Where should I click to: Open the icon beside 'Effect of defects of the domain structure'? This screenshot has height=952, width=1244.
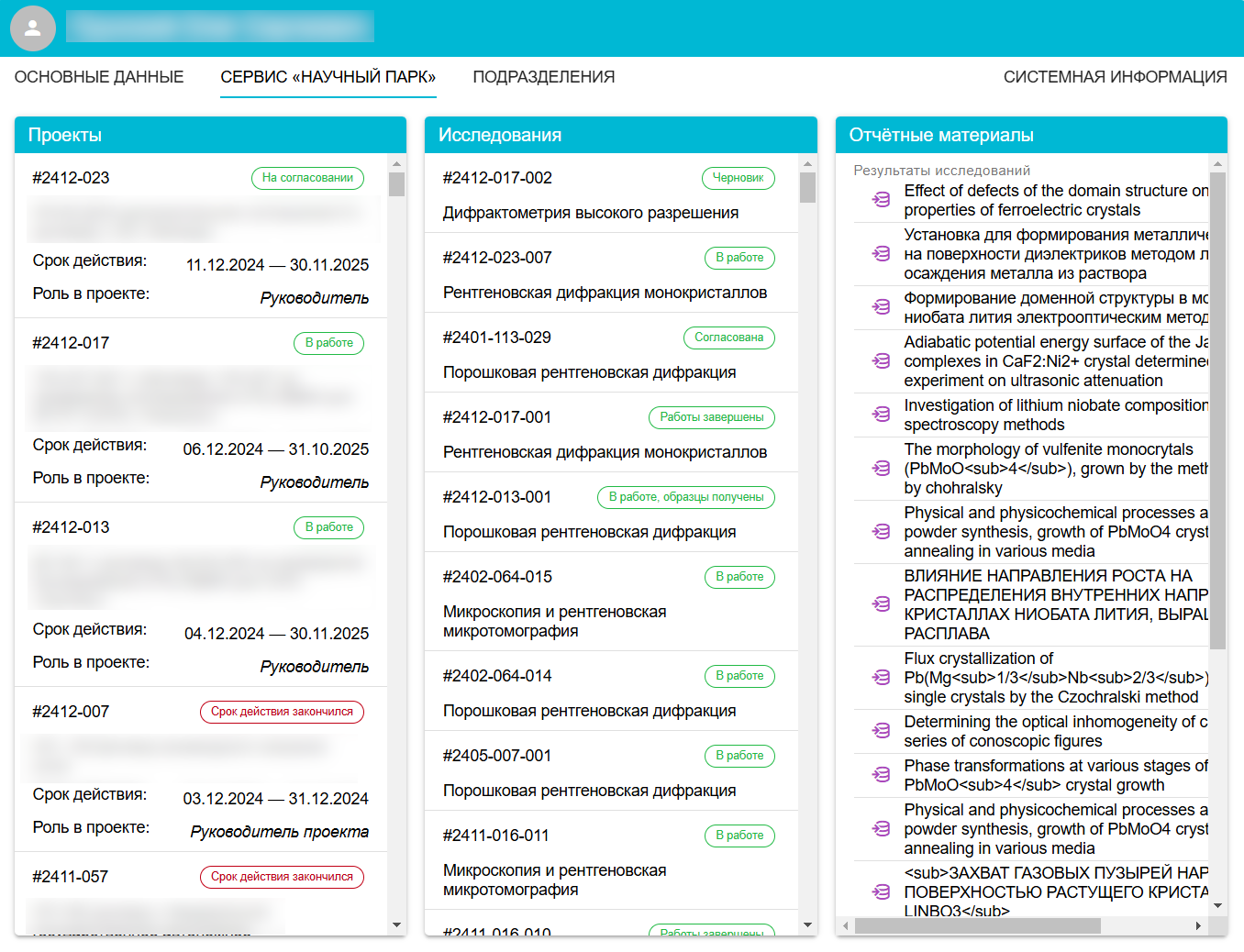tap(881, 199)
